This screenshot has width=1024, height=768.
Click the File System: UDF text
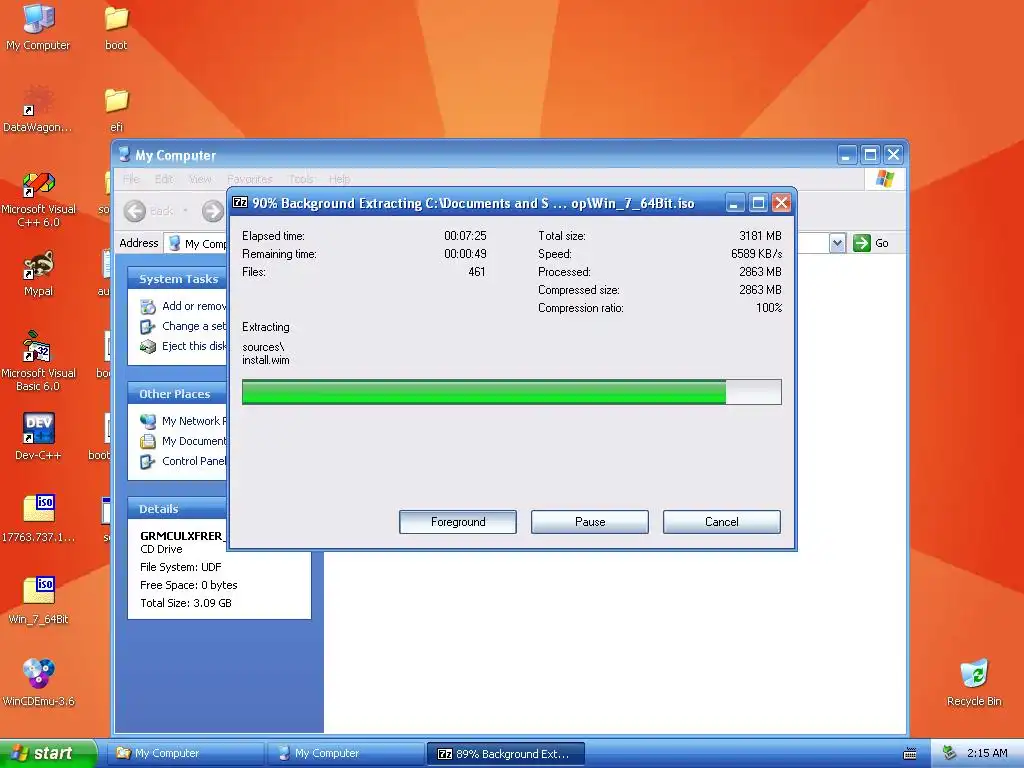(180, 567)
